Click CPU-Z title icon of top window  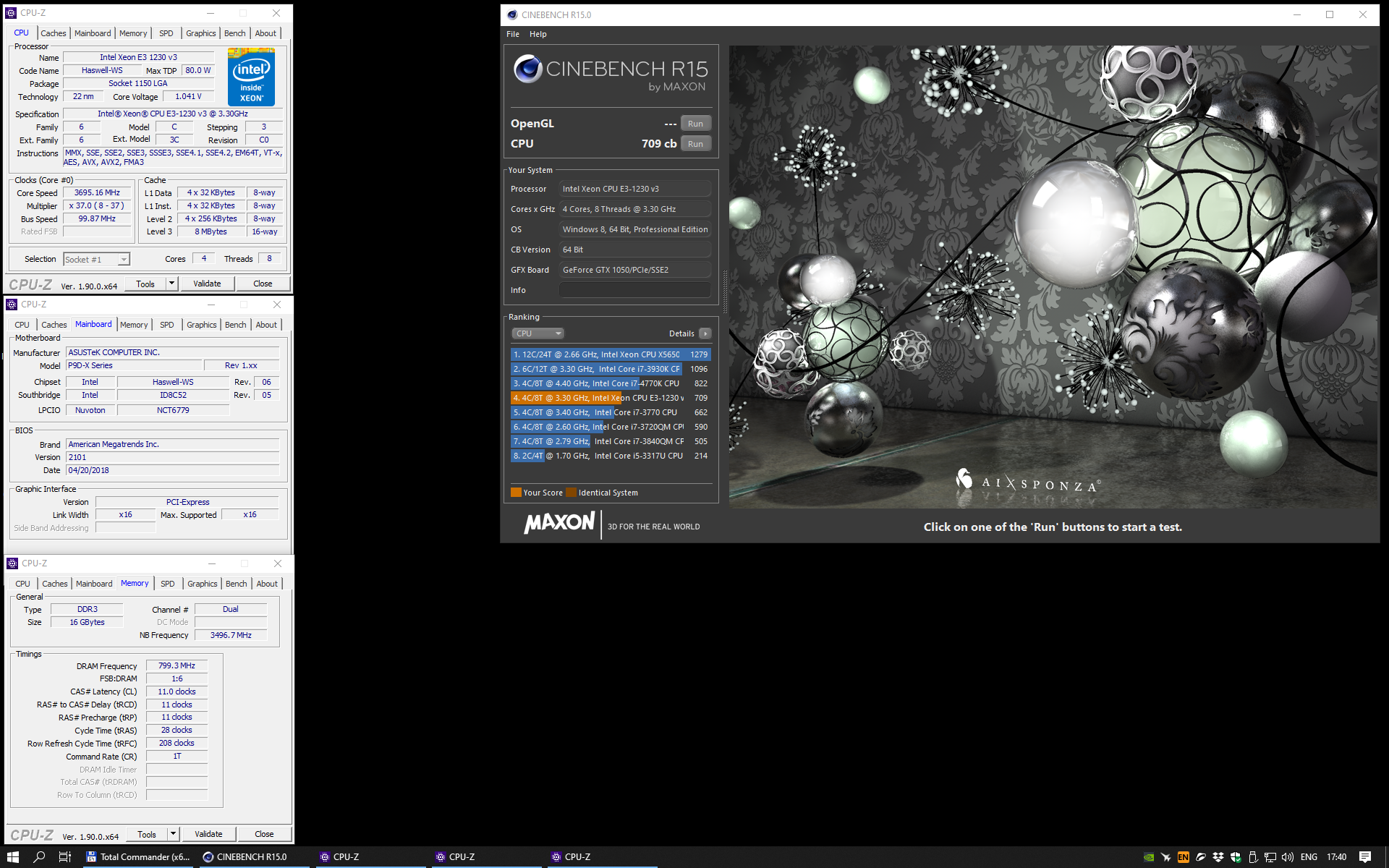pyautogui.click(x=11, y=13)
